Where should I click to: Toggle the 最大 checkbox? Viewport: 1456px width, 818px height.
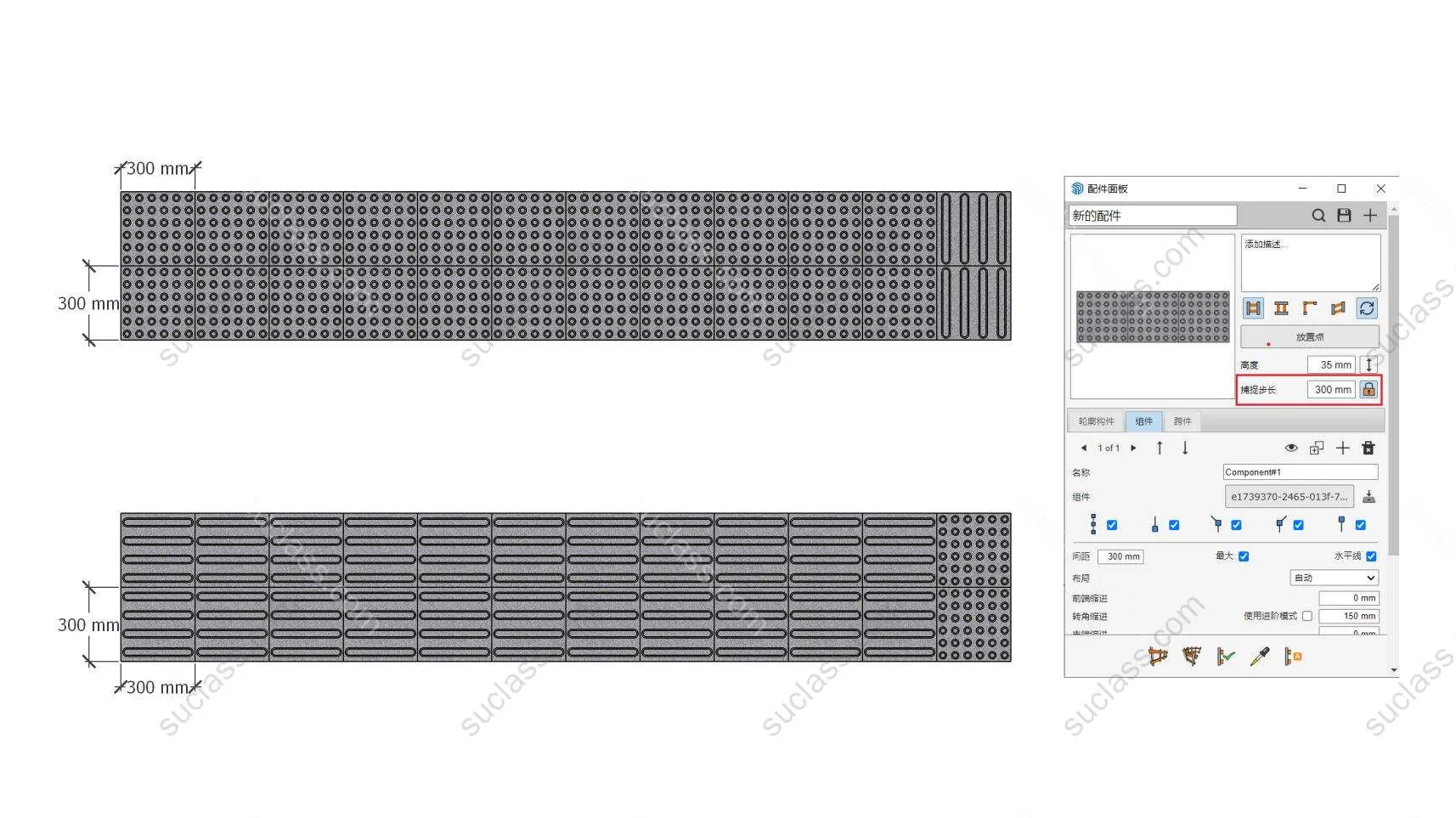(1244, 556)
